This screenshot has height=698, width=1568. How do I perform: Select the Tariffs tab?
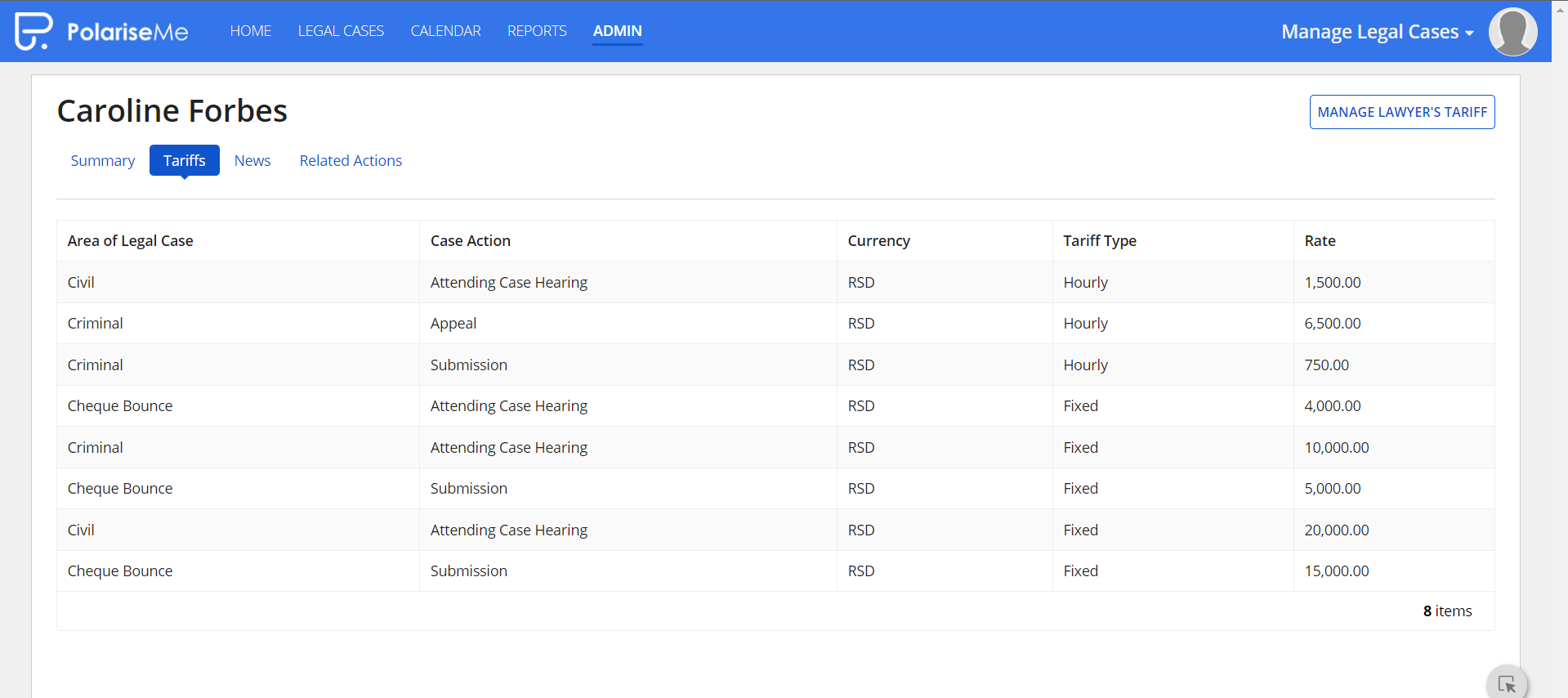click(x=185, y=160)
